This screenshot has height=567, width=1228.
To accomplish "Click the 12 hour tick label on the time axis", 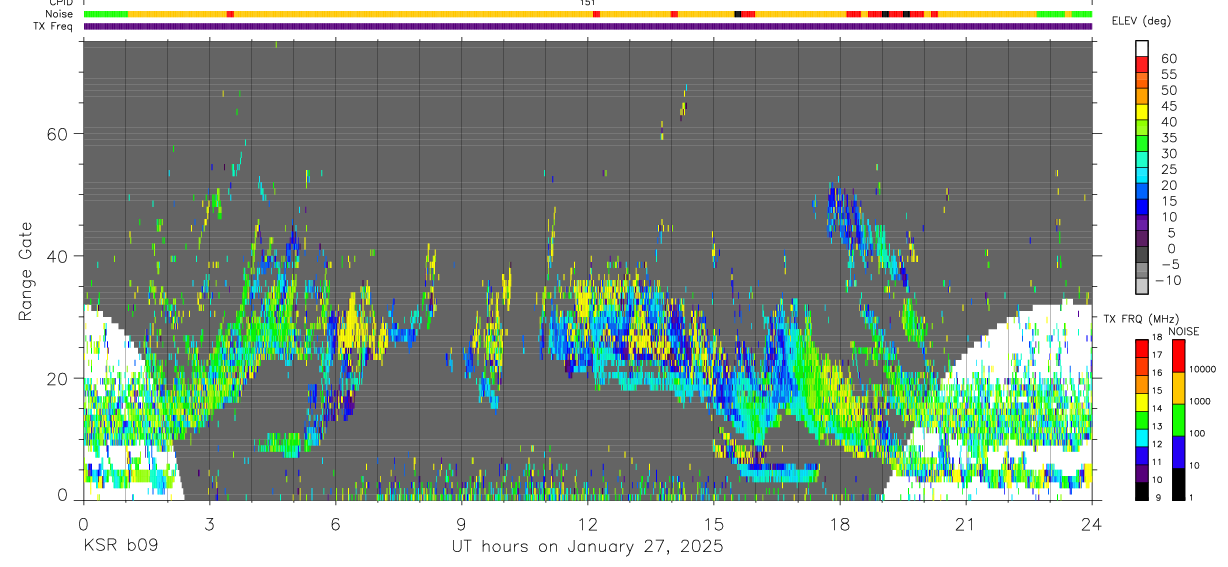I will (x=587, y=524).
